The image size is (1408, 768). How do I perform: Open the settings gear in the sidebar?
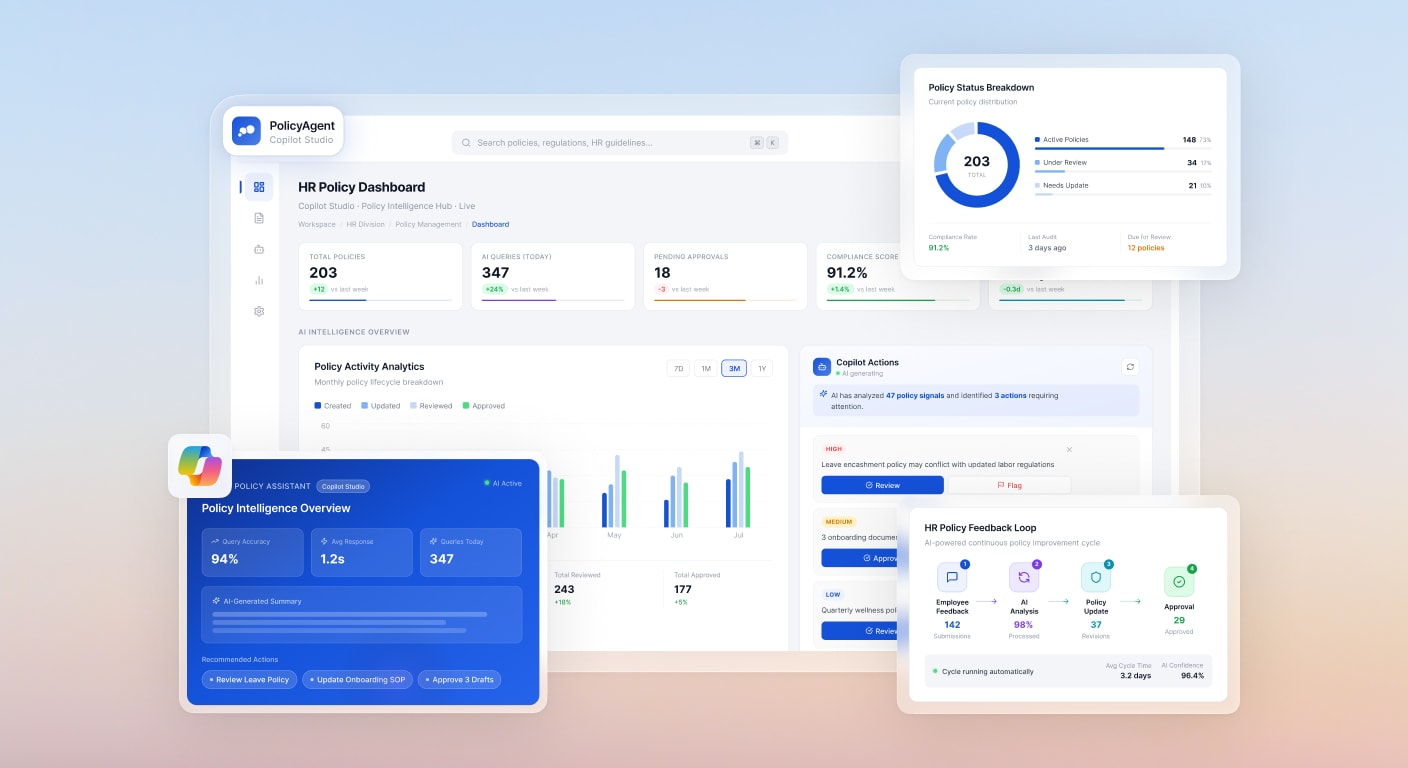259,311
